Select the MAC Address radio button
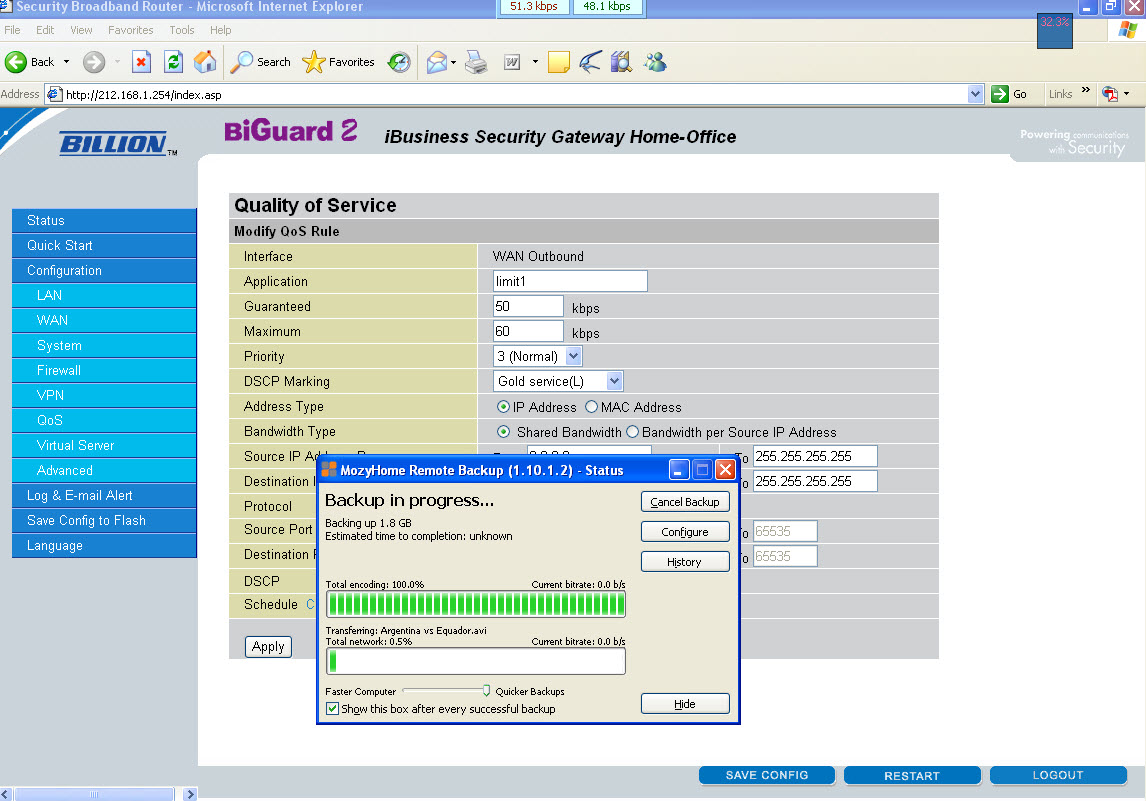This screenshot has height=801, width=1146. click(591, 407)
